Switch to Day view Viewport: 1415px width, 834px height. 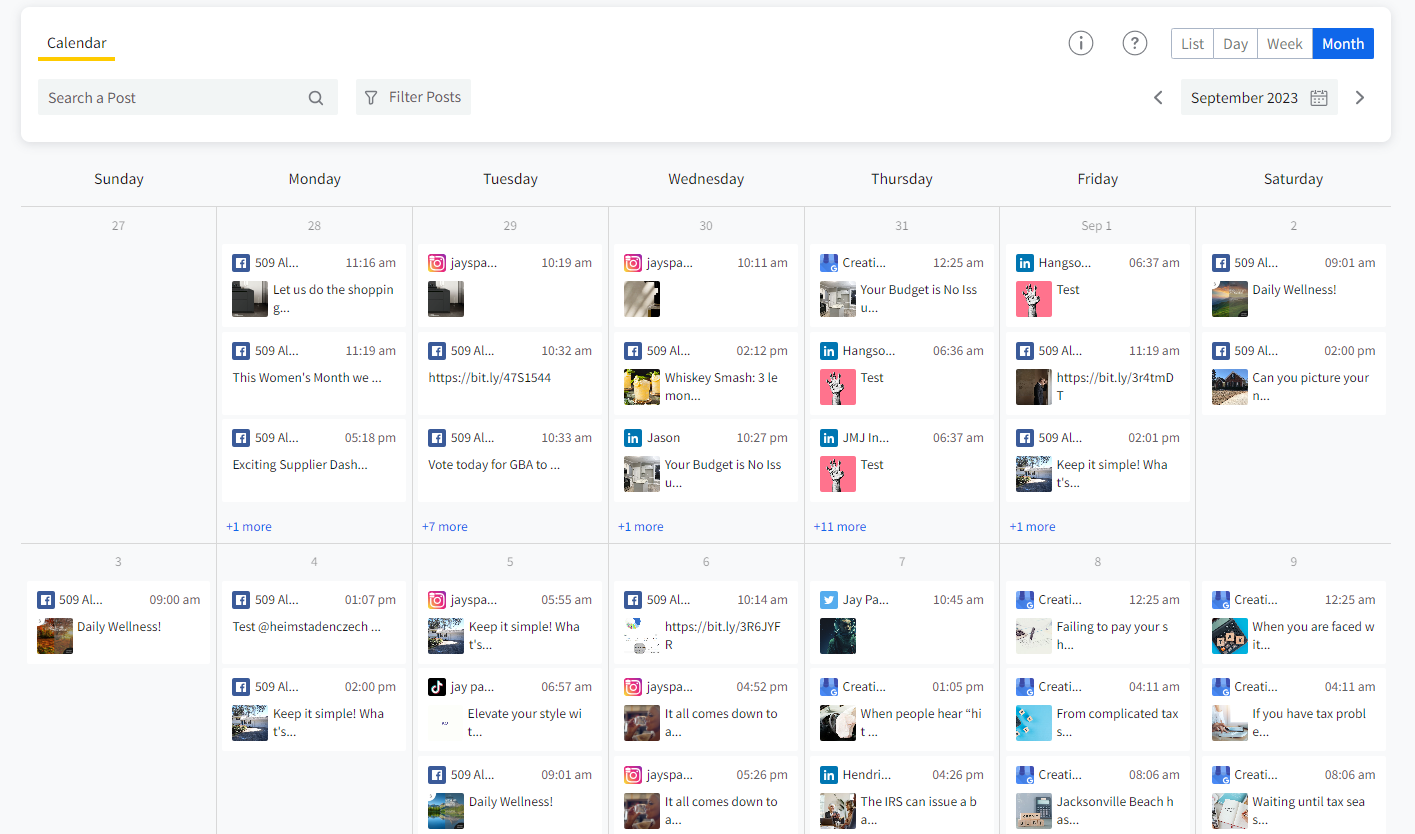click(x=1235, y=44)
